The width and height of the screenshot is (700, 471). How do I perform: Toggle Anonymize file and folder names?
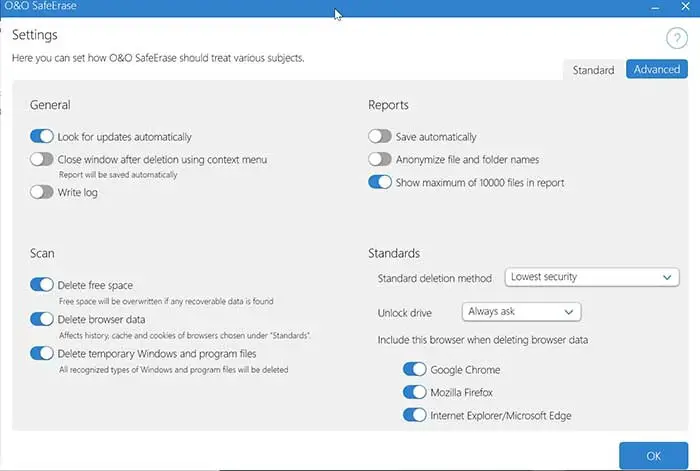[380, 159]
